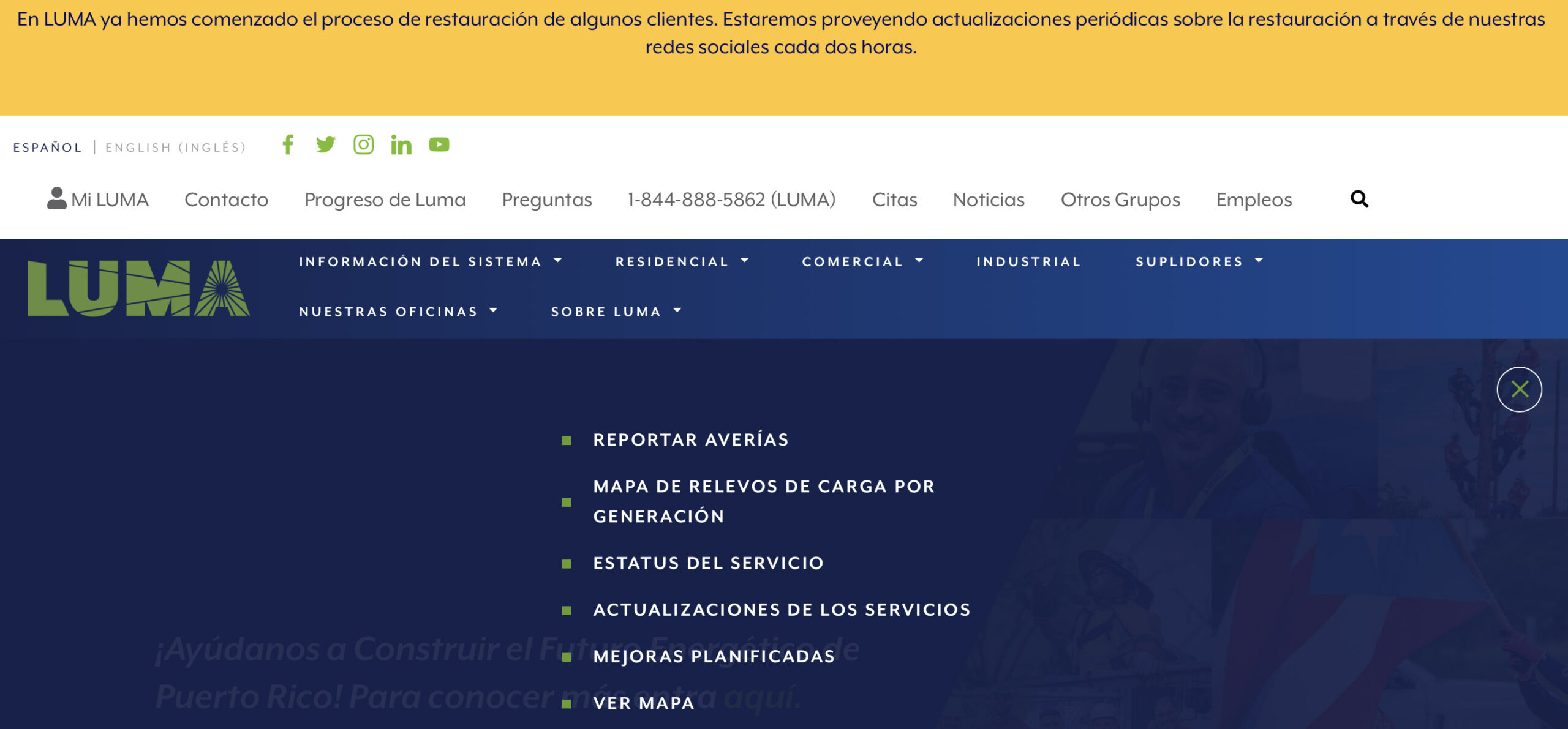Open LUMA's YouTube channel icon
This screenshot has width=1568, height=729.
click(439, 144)
